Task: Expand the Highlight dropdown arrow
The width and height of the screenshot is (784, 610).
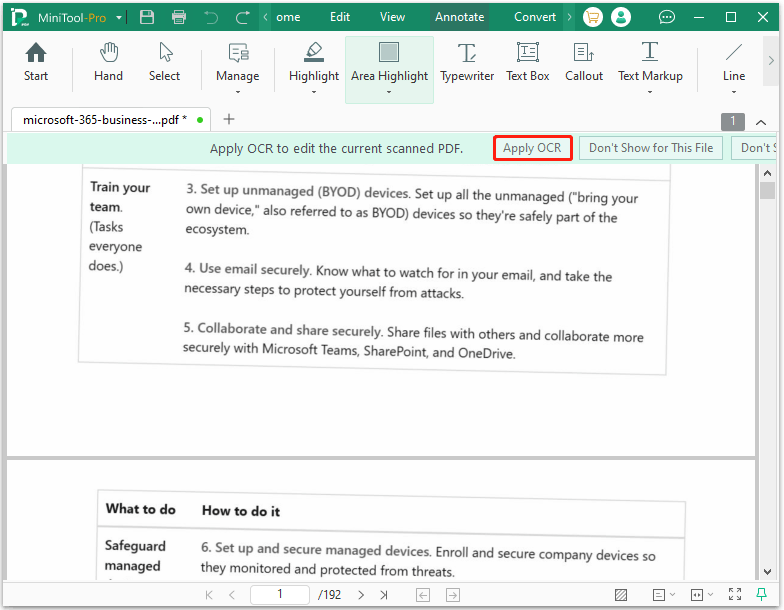Action: 314,92
